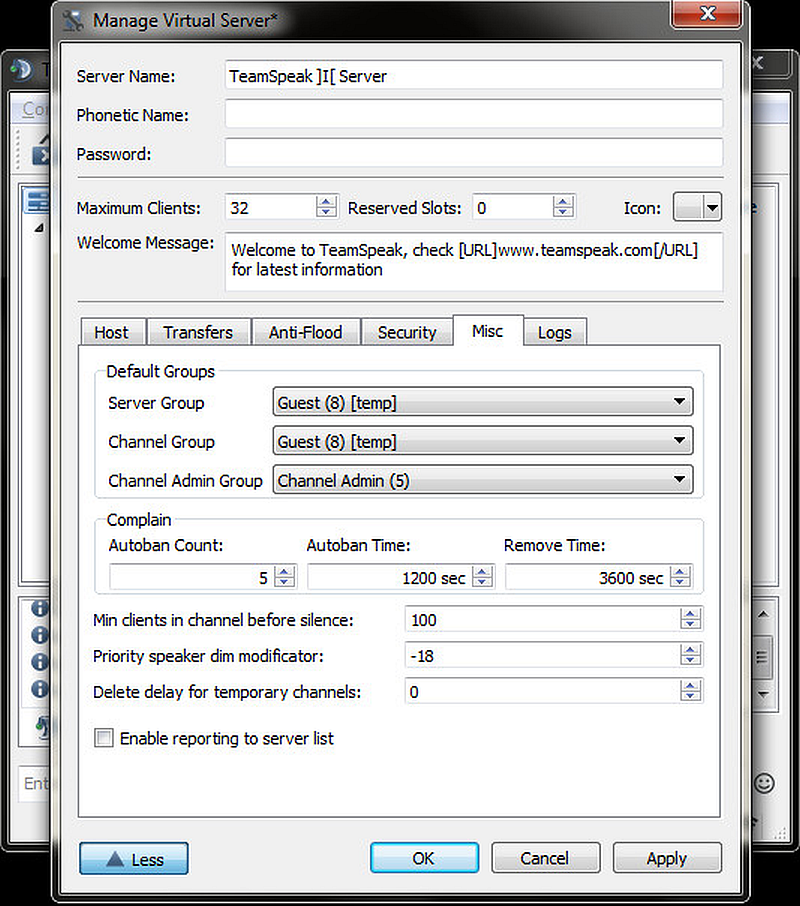Increase Remove Time with up arrow
The image size is (800, 906).
coord(680,571)
